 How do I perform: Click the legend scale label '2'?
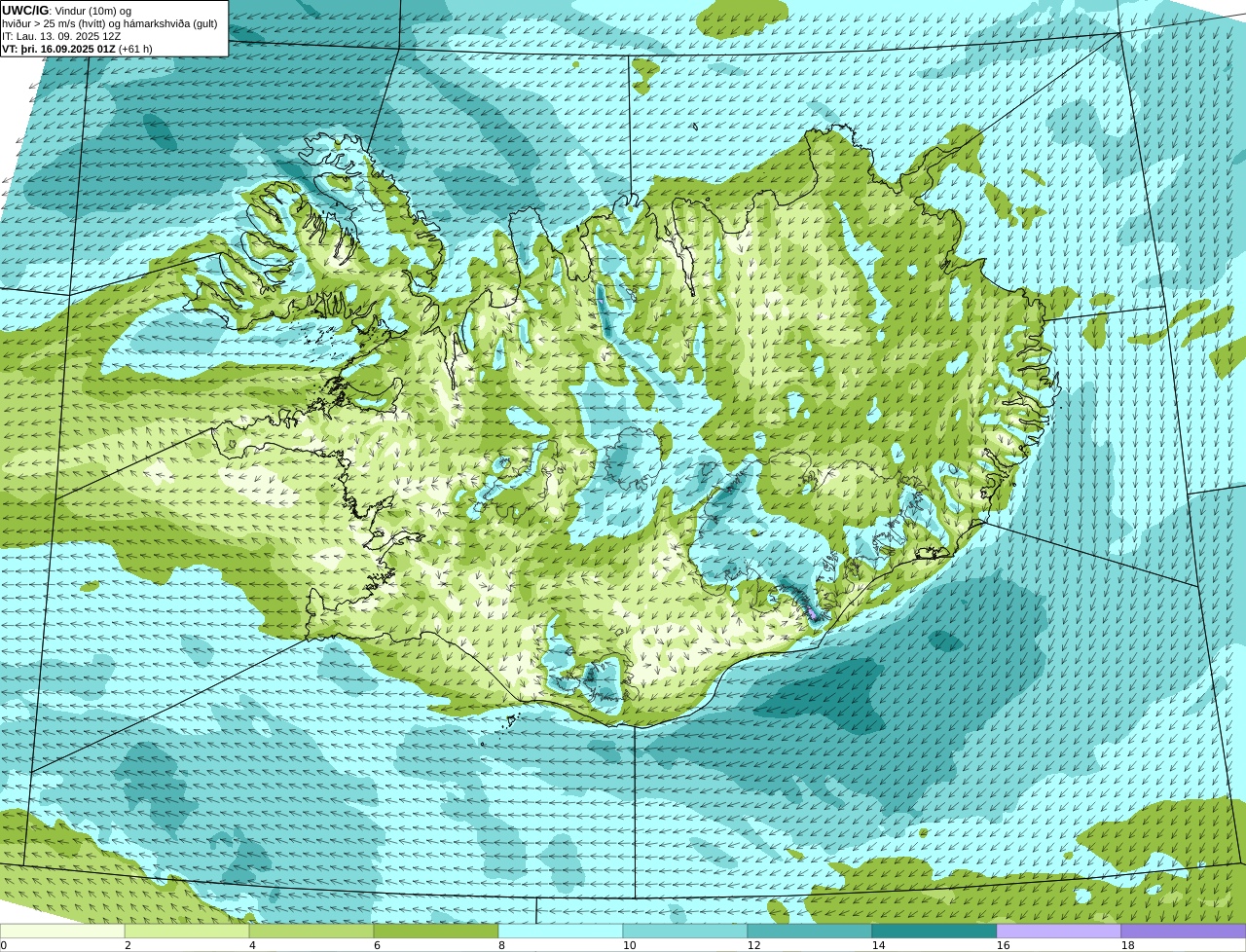pos(128,945)
